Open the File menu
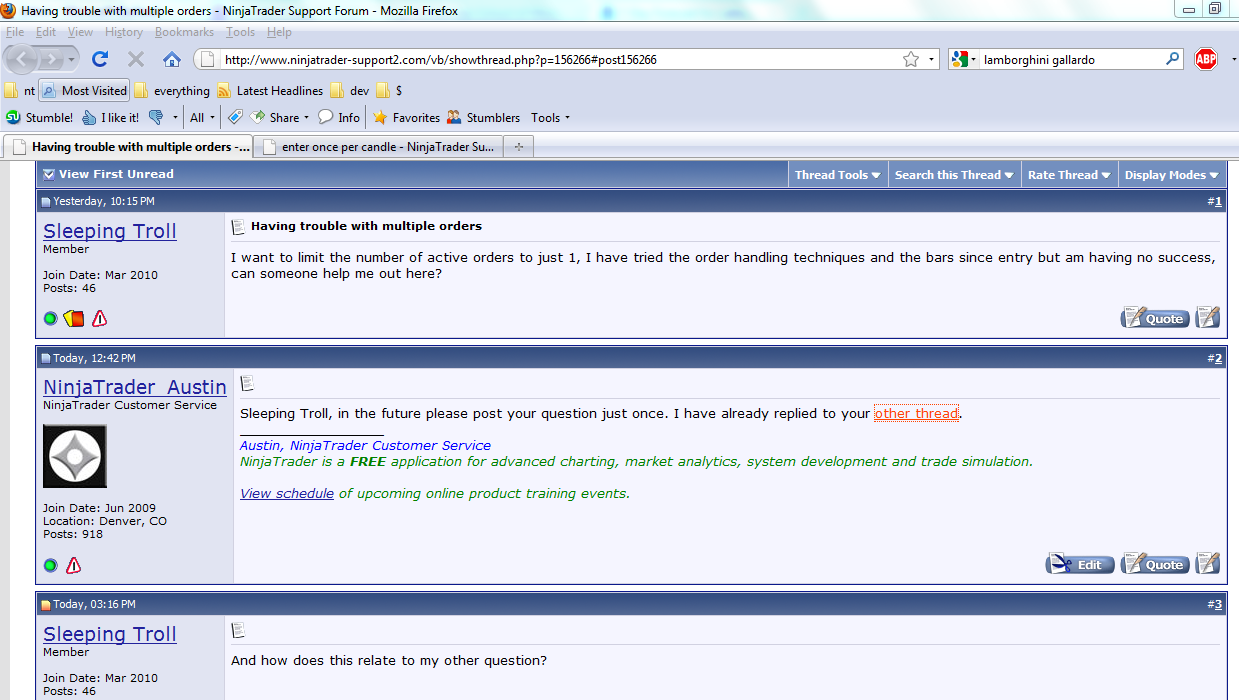The width and height of the screenshot is (1239, 700). click(x=15, y=32)
